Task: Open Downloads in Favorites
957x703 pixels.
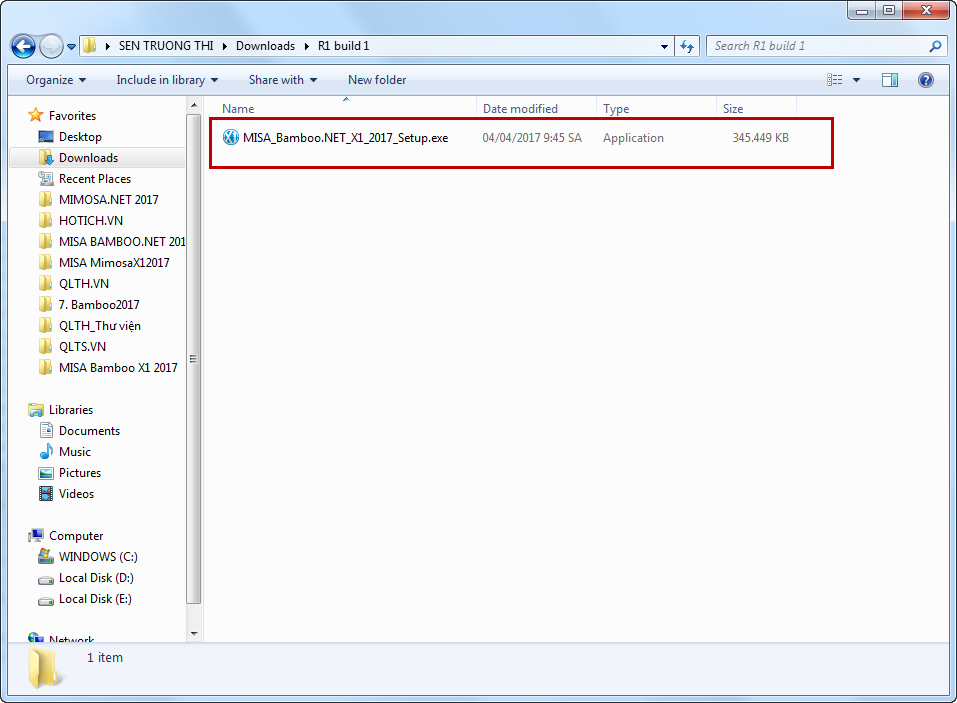Action: tap(88, 157)
